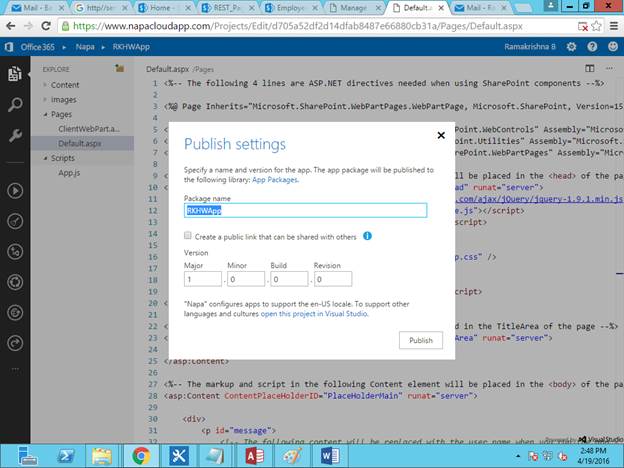The image size is (624, 468).
Task: Open the Search tool in Napa sidebar
Action: click(15, 105)
